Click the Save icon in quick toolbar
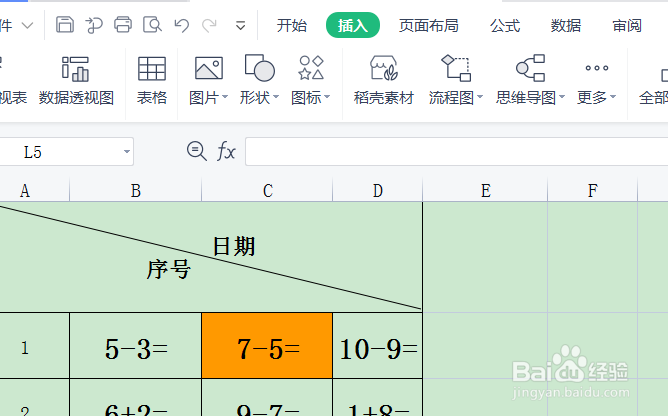668x416 pixels. [65, 25]
